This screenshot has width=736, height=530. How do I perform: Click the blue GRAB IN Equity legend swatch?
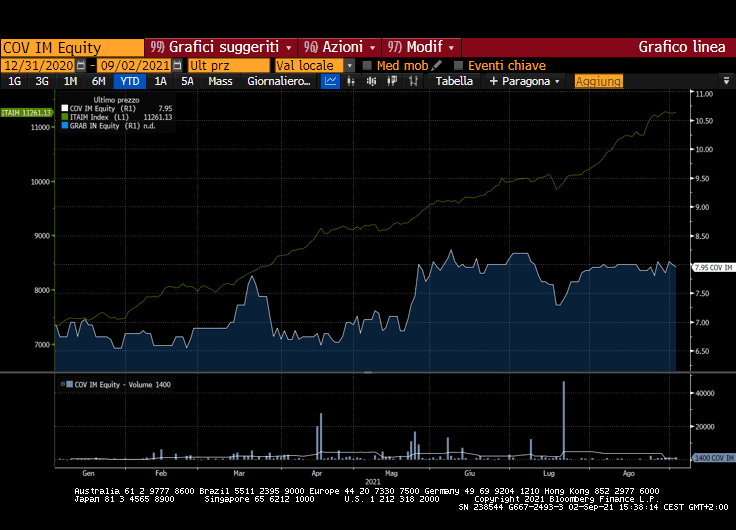pos(65,126)
